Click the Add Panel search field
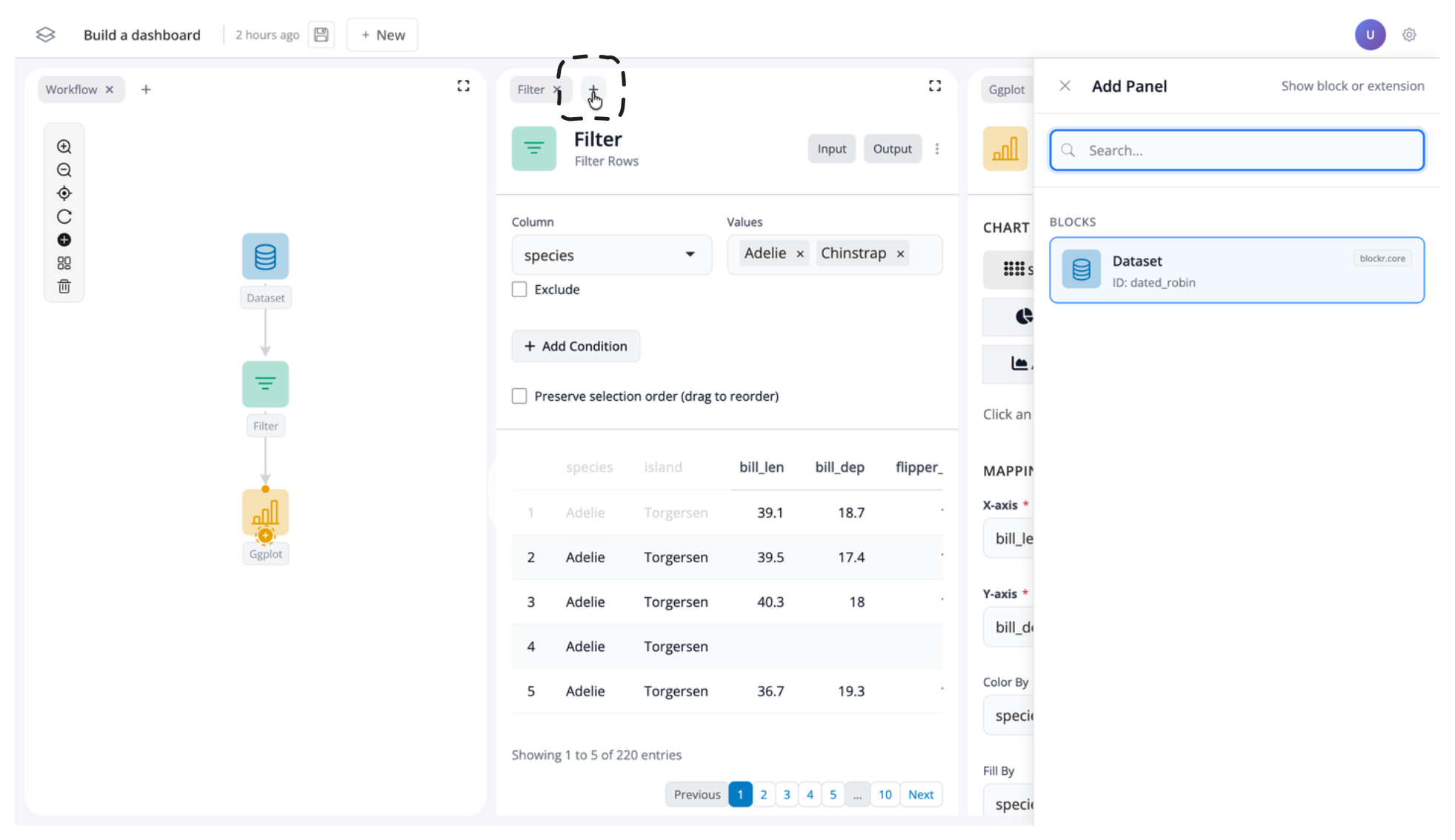 (x=1237, y=150)
